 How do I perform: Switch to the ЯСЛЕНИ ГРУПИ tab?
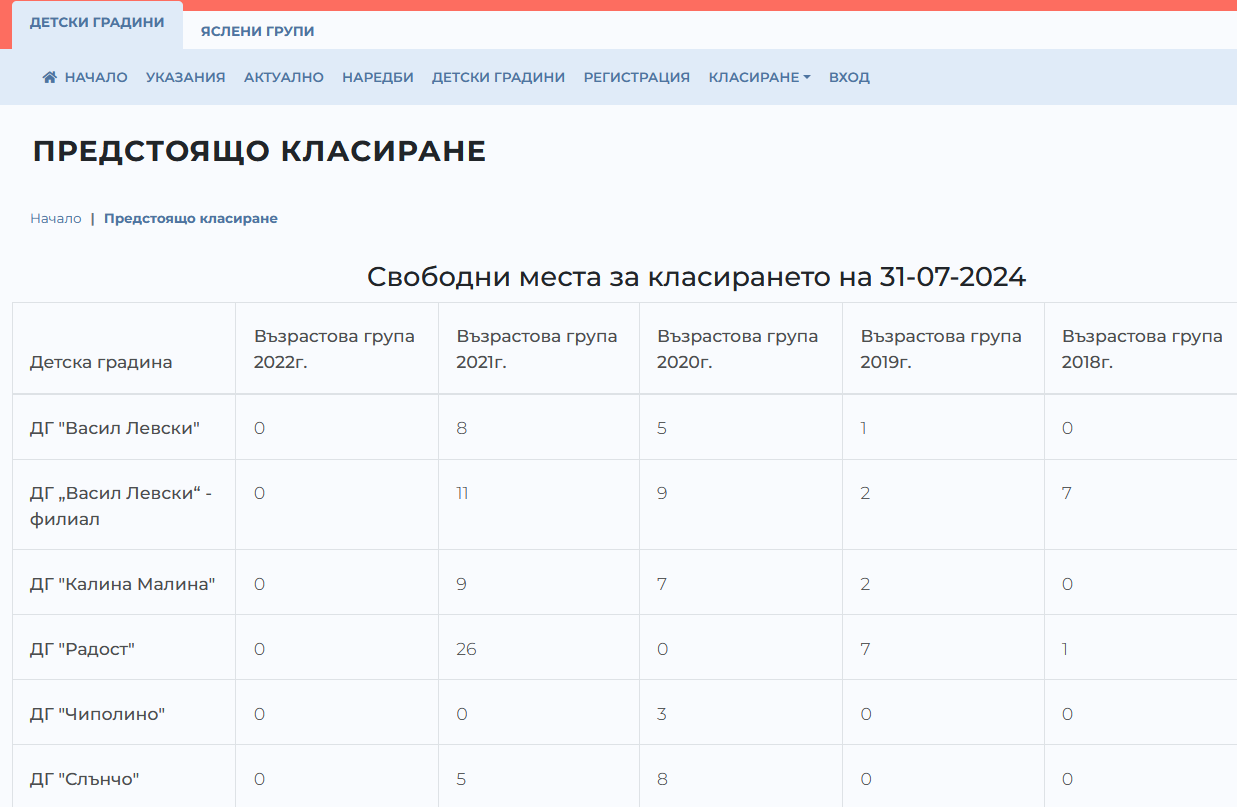257,31
